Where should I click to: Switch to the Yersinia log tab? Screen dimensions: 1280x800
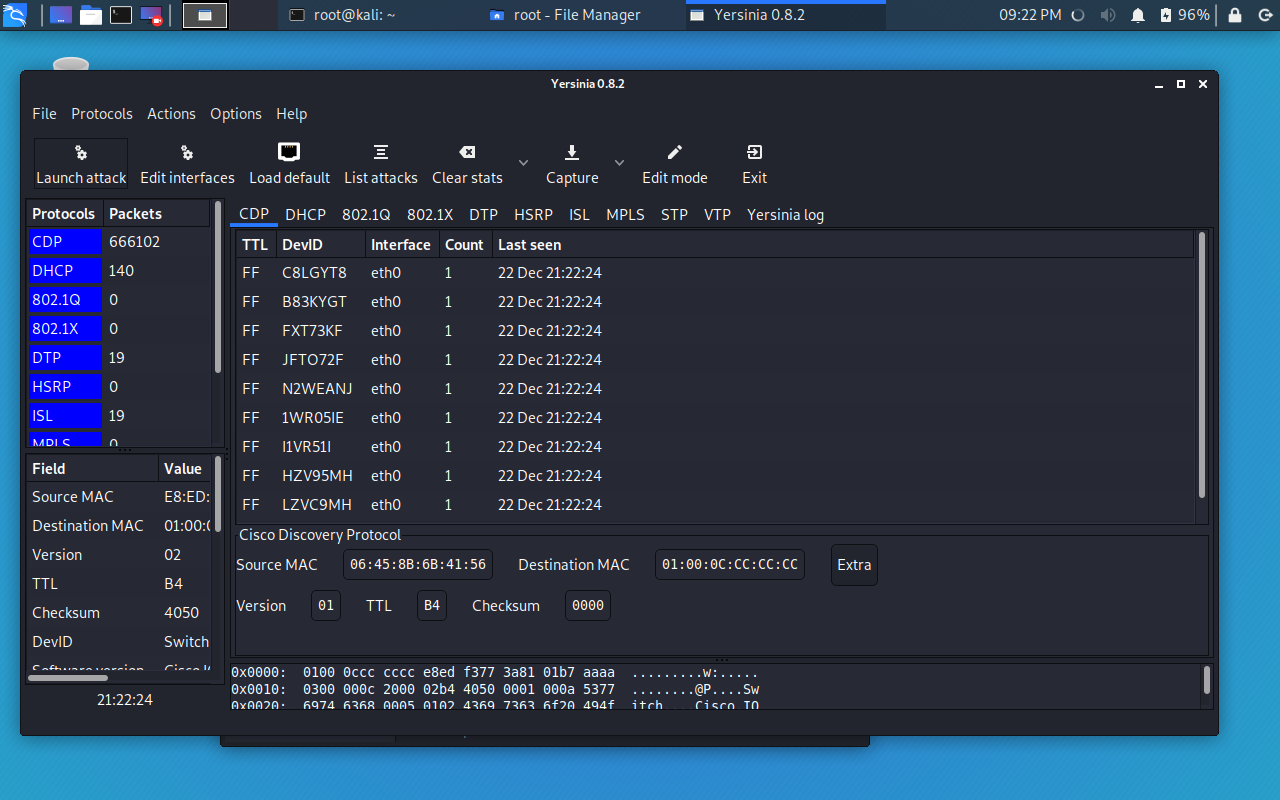click(785, 215)
